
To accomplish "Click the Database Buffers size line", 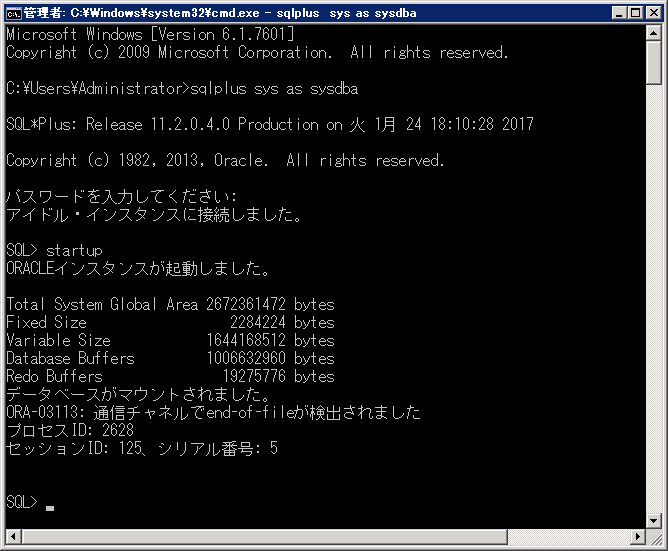I will click(x=170, y=358).
